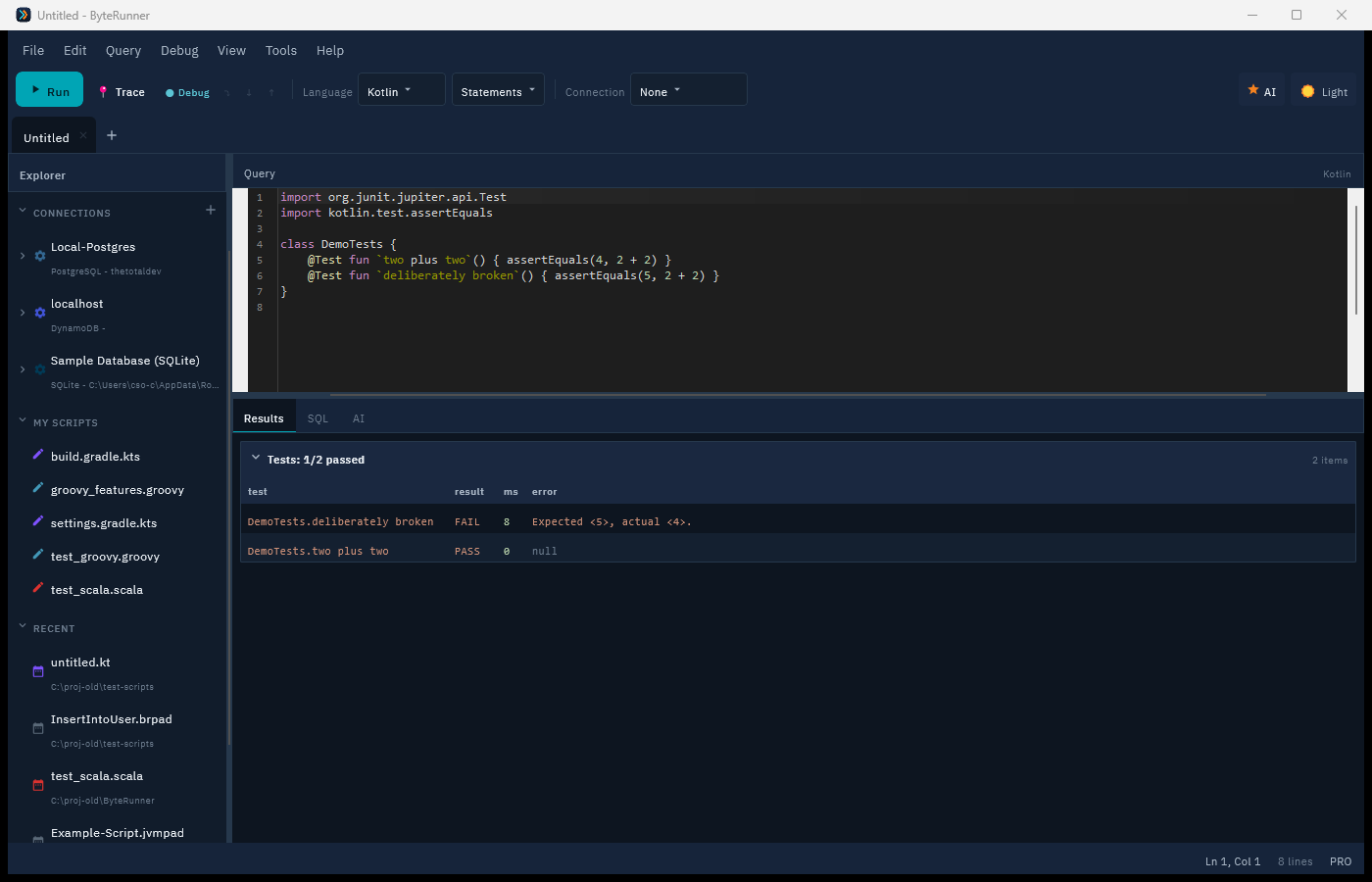Open settings.gradle.kts script
This screenshot has width=1372, height=882.
click(x=104, y=523)
